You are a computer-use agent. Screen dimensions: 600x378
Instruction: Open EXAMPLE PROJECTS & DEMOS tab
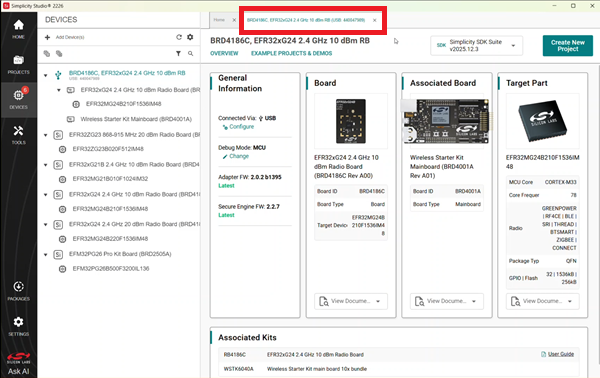pos(292,54)
